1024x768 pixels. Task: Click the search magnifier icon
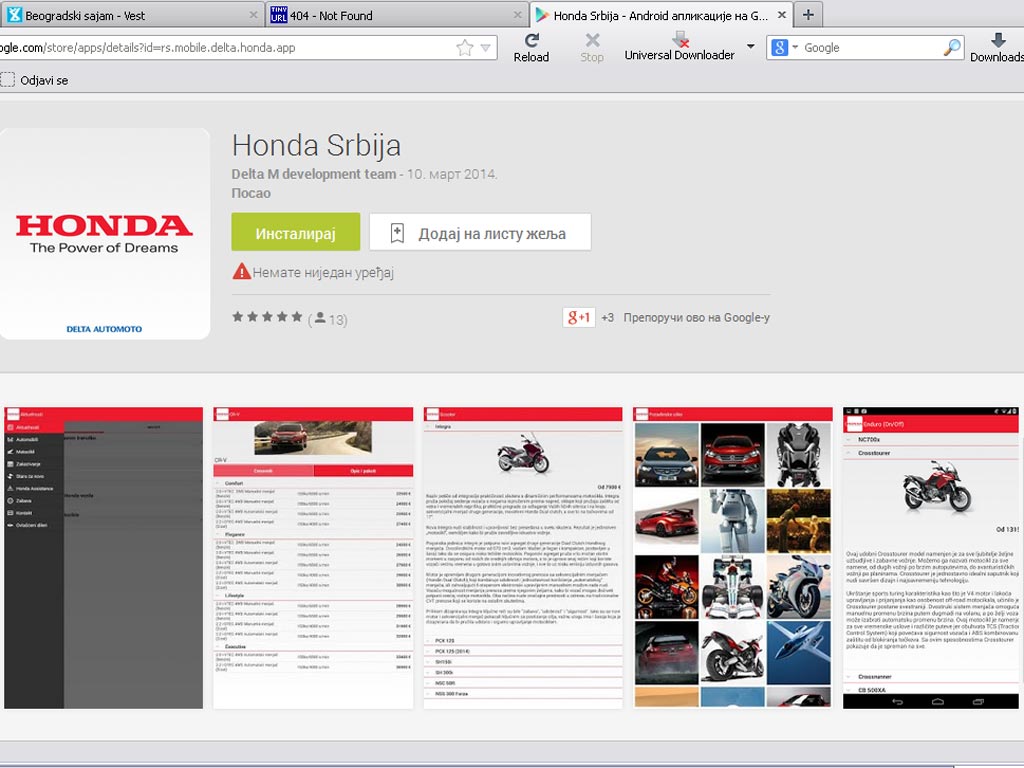[x=952, y=47]
